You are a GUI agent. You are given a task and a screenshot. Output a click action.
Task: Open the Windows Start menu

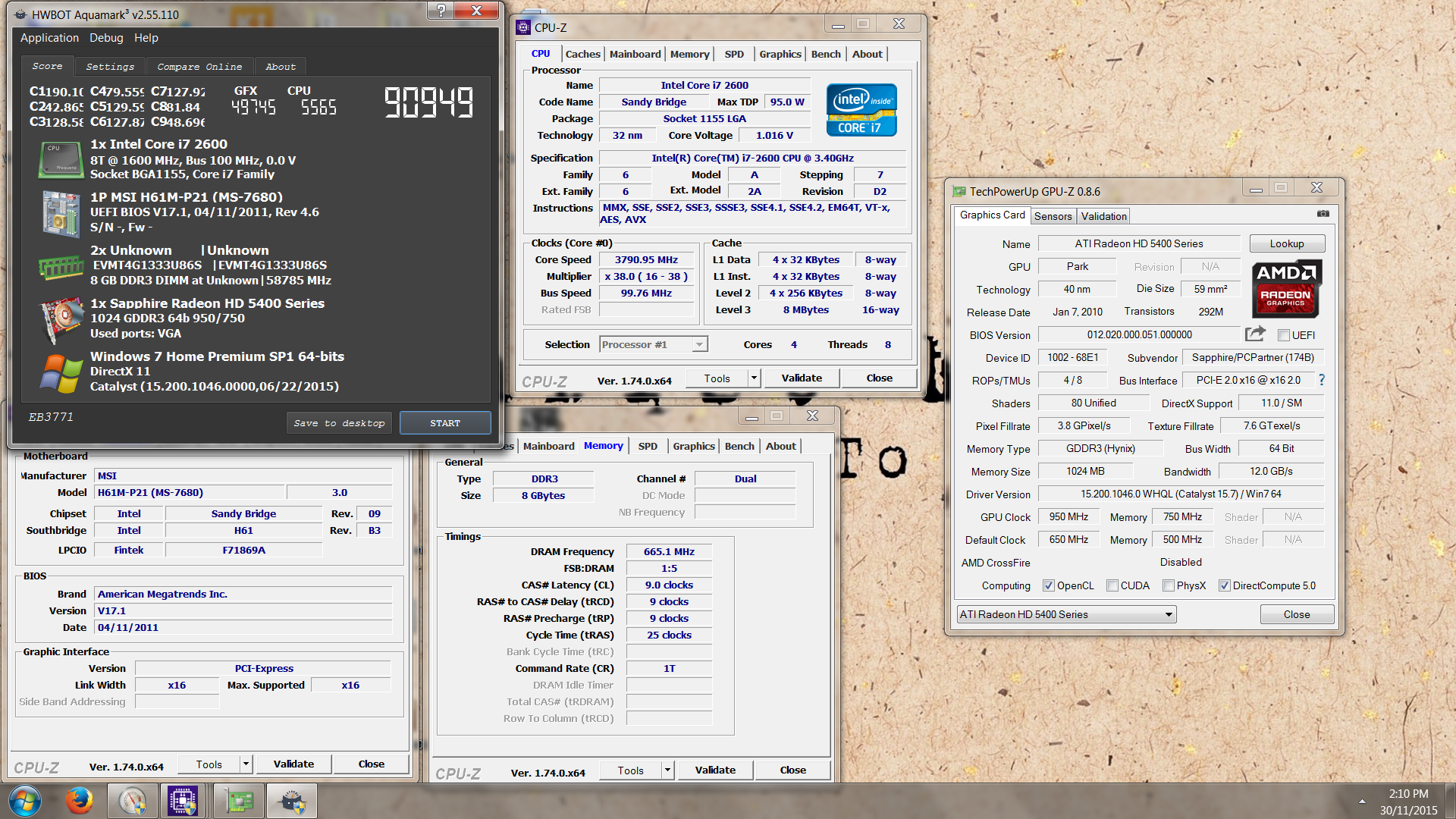[x=25, y=801]
